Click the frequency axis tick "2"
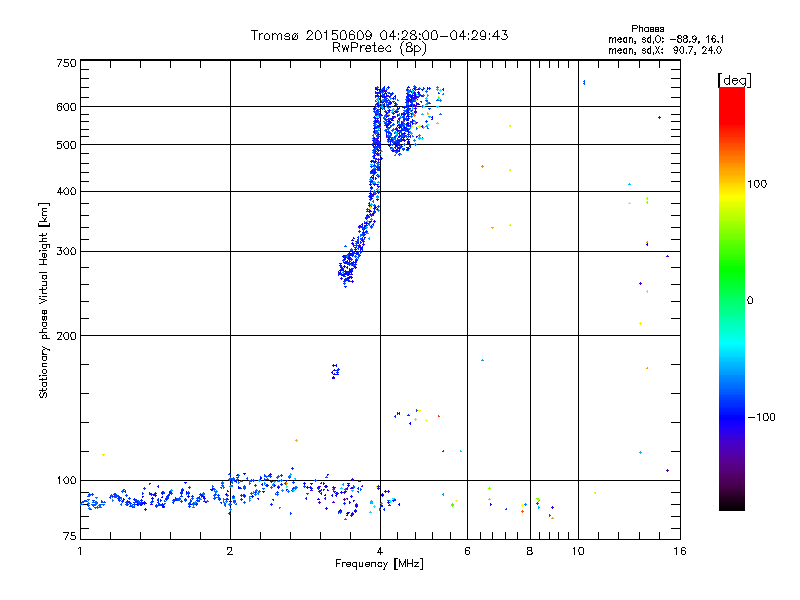800x600 pixels. [x=230, y=551]
